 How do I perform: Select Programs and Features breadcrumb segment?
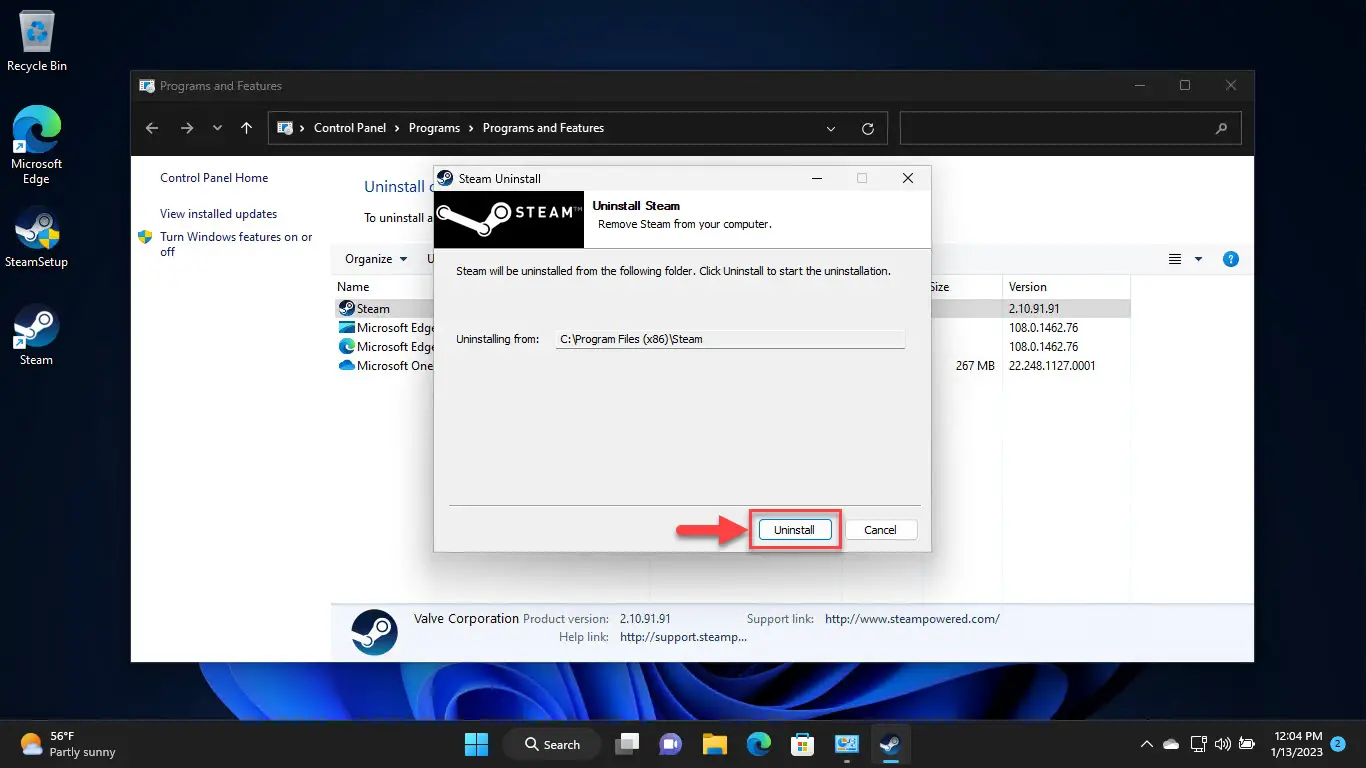coord(543,128)
